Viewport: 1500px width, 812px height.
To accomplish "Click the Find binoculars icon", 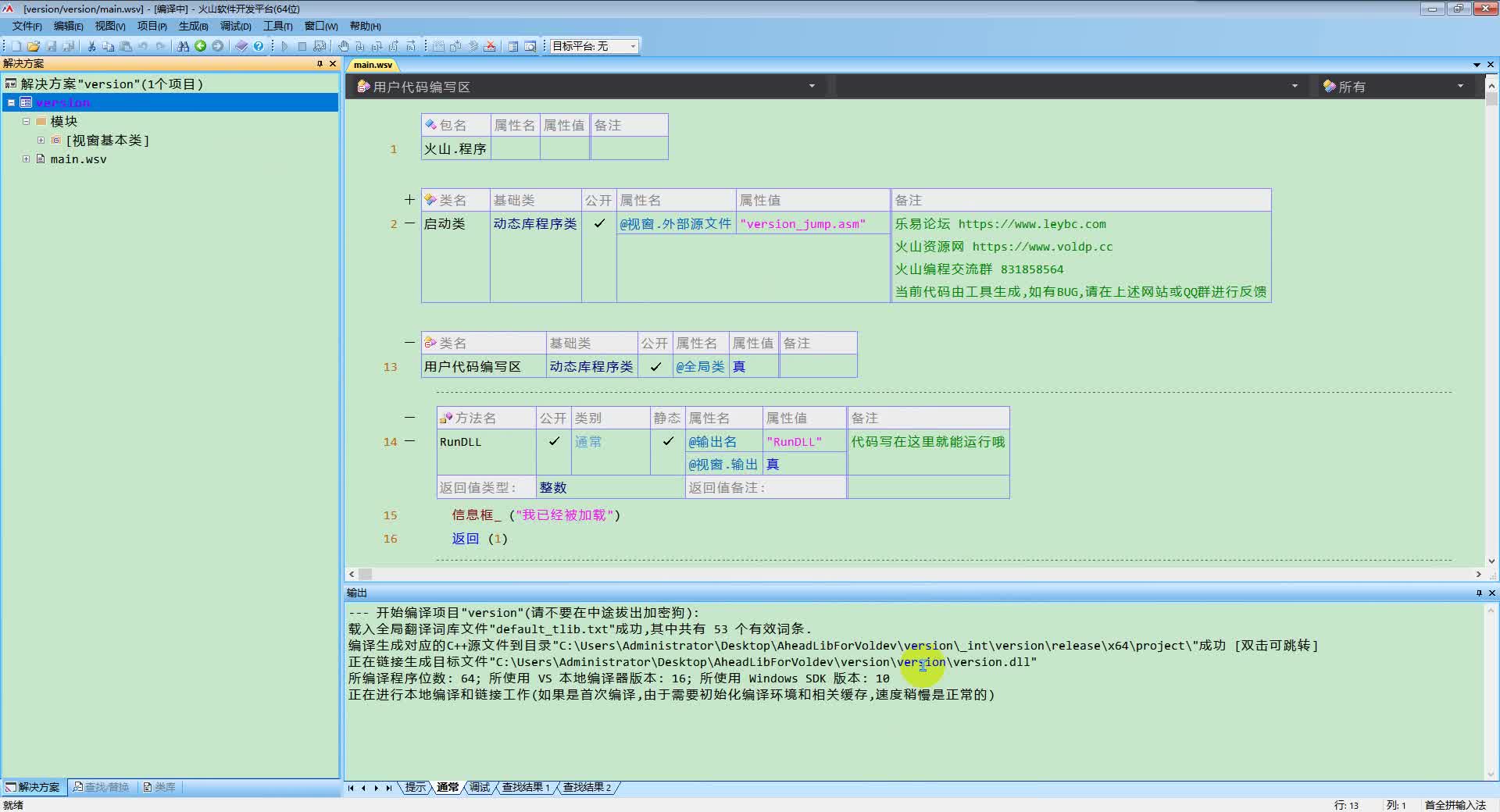I will point(183,46).
